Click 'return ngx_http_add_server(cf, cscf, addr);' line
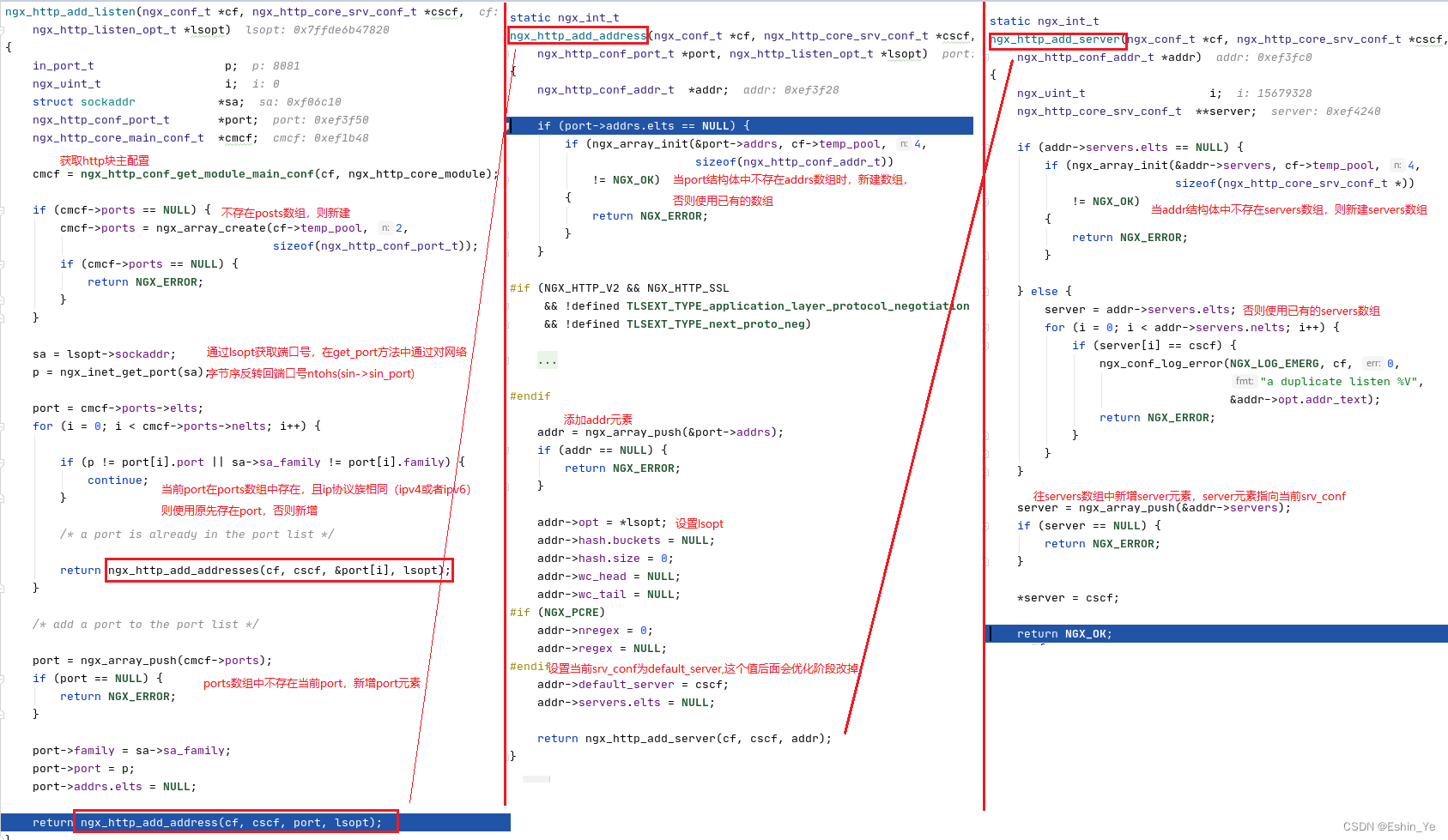Image resolution: width=1448 pixels, height=840 pixels. tap(684, 739)
